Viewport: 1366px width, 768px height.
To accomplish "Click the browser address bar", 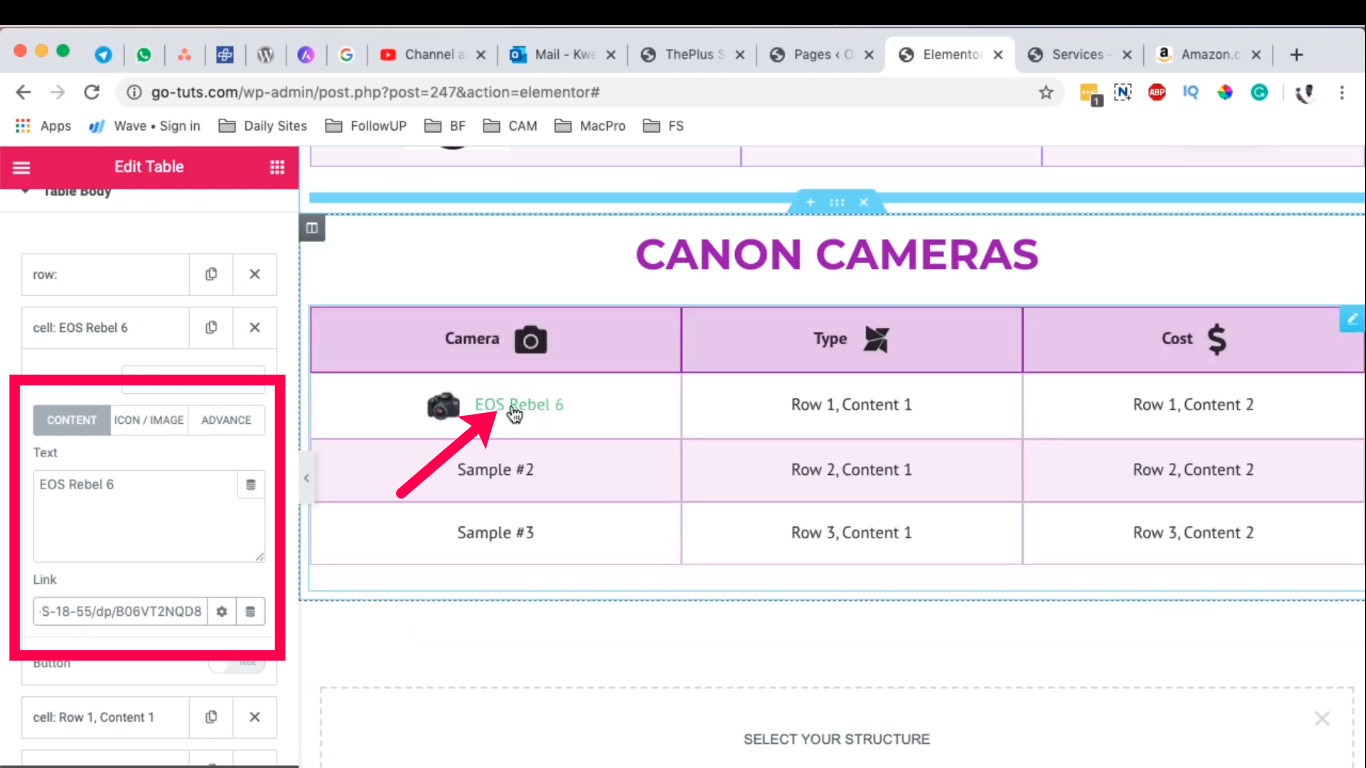I will click(590, 92).
